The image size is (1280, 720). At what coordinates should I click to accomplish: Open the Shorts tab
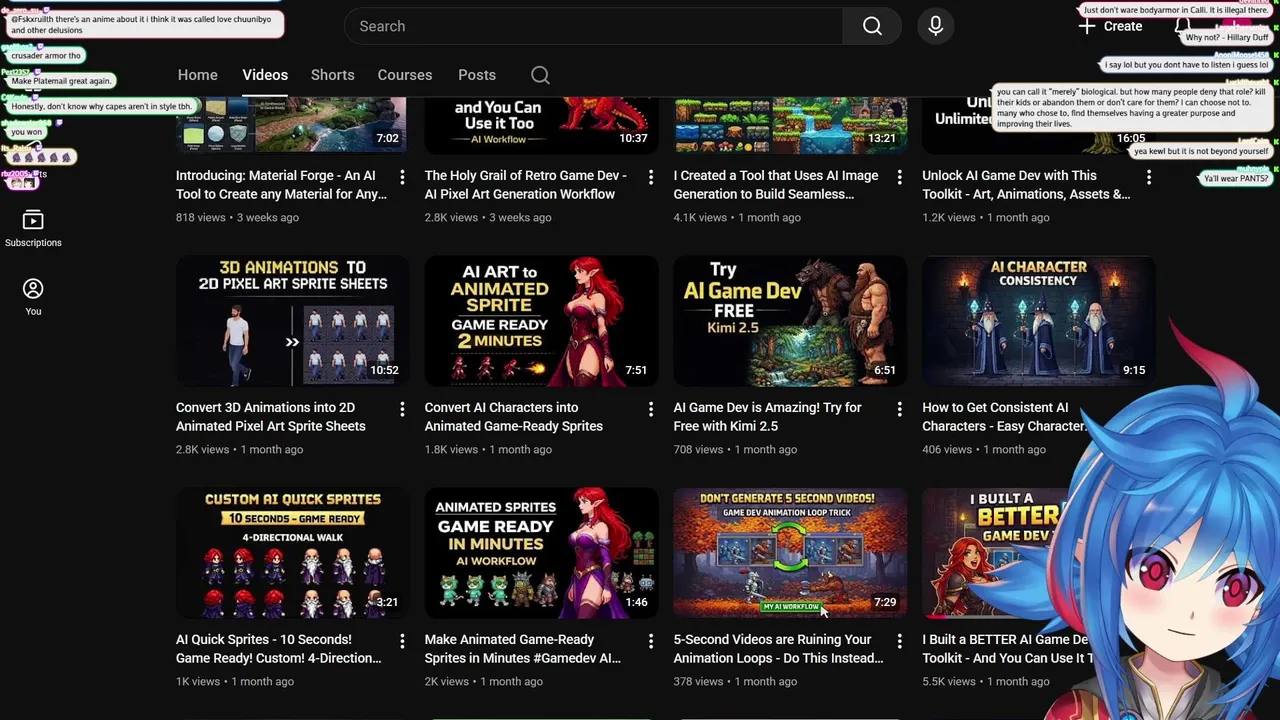pos(332,75)
